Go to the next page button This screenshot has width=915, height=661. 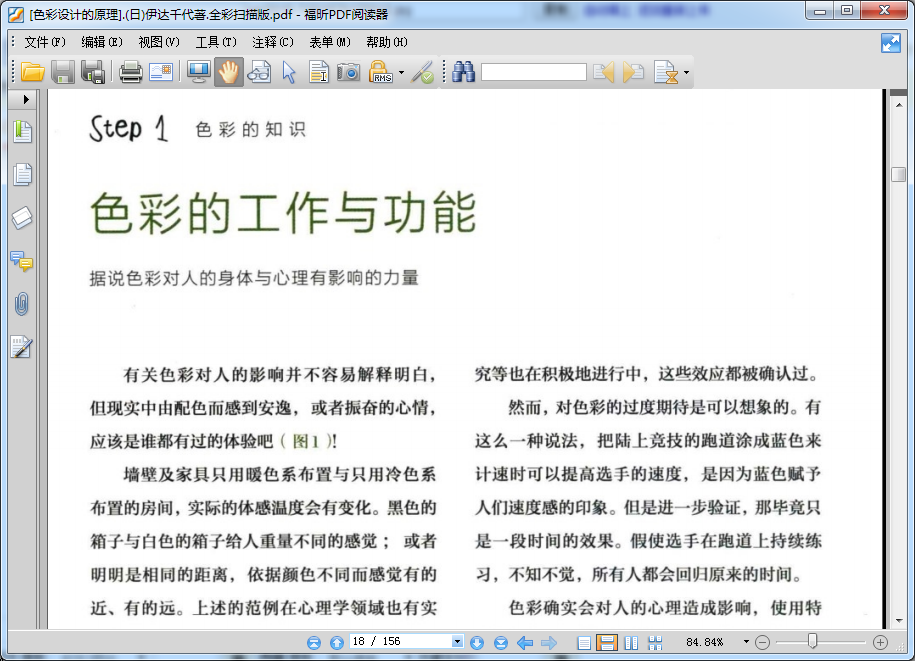[477, 642]
